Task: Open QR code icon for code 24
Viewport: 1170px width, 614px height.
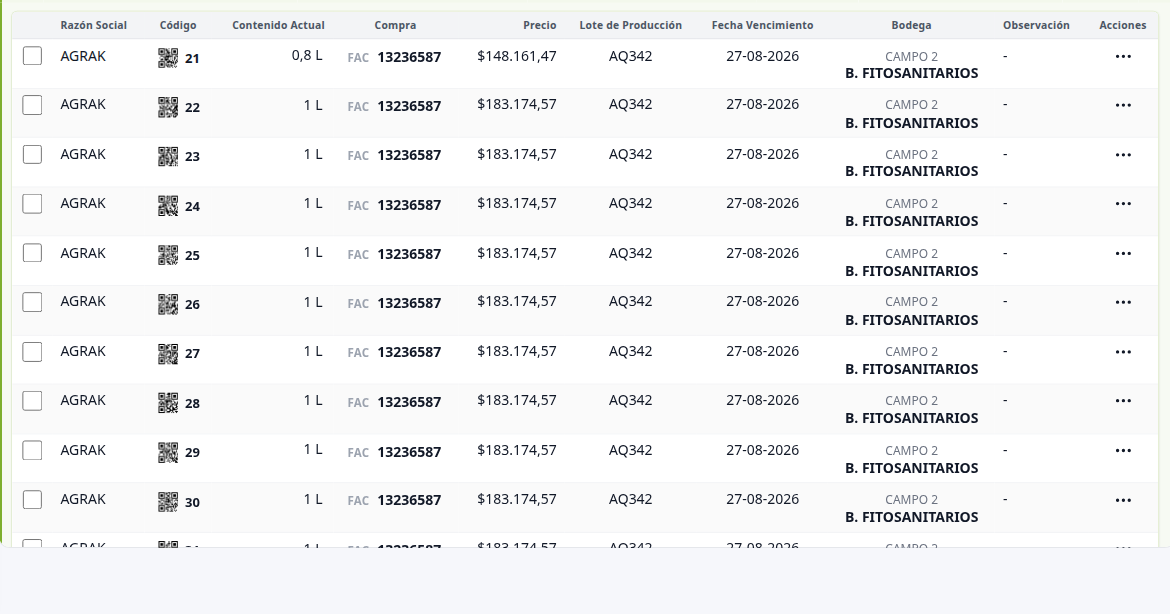Action: point(168,206)
